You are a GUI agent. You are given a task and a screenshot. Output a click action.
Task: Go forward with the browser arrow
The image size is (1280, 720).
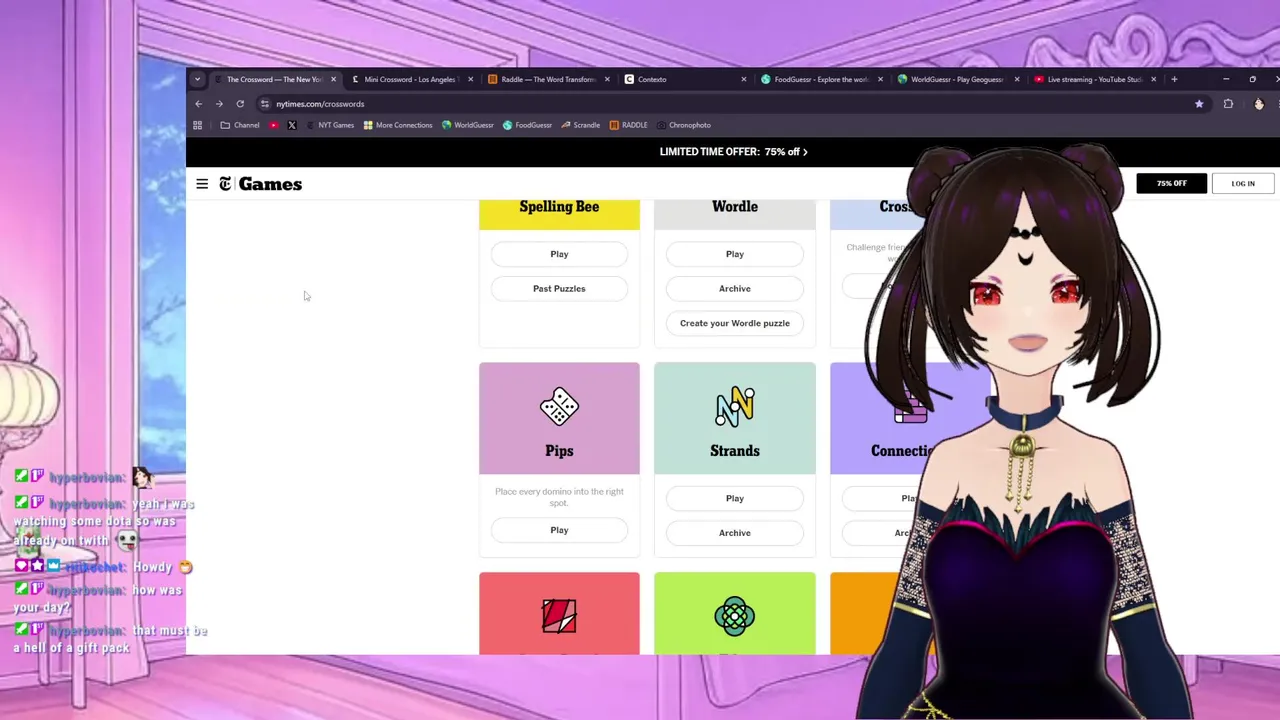point(219,104)
